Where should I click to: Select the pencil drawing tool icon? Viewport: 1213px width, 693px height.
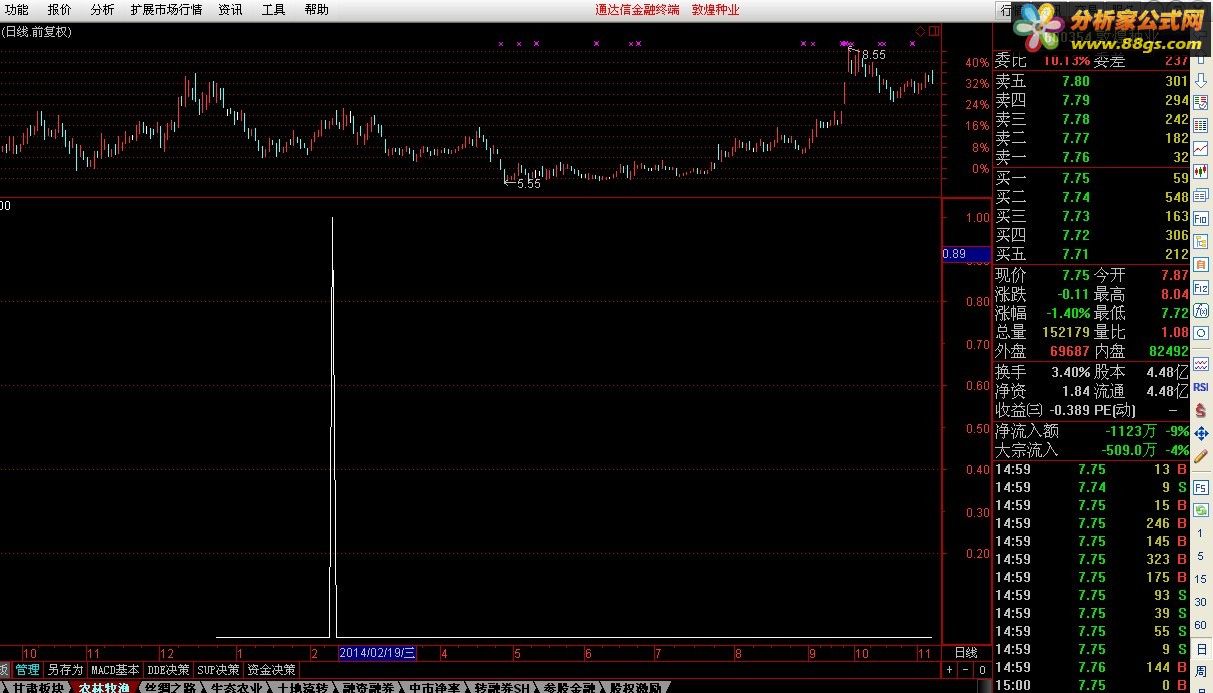(1200, 455)
